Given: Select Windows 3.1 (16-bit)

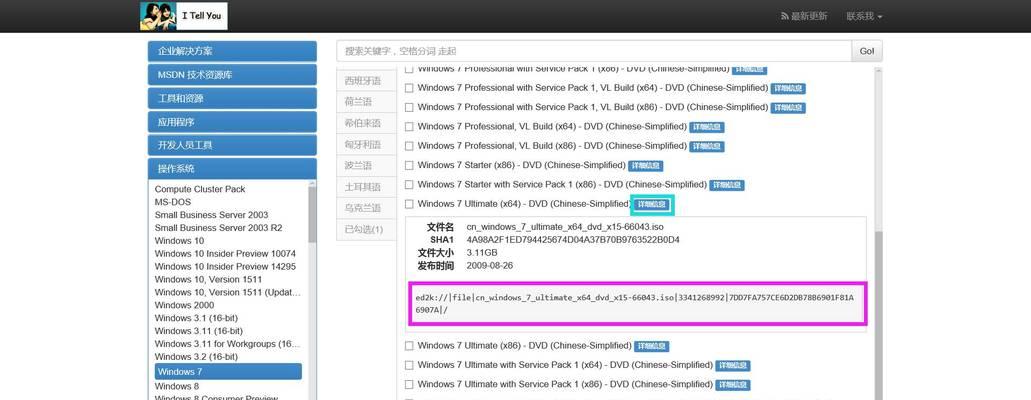Looking at the screenshot, I should click(x=196, y=318).
